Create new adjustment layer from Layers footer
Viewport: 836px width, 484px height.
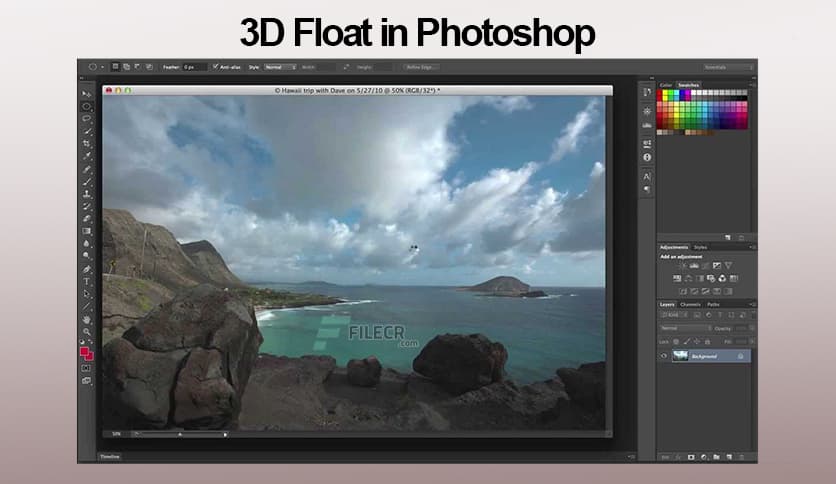[x=704, y=457]
